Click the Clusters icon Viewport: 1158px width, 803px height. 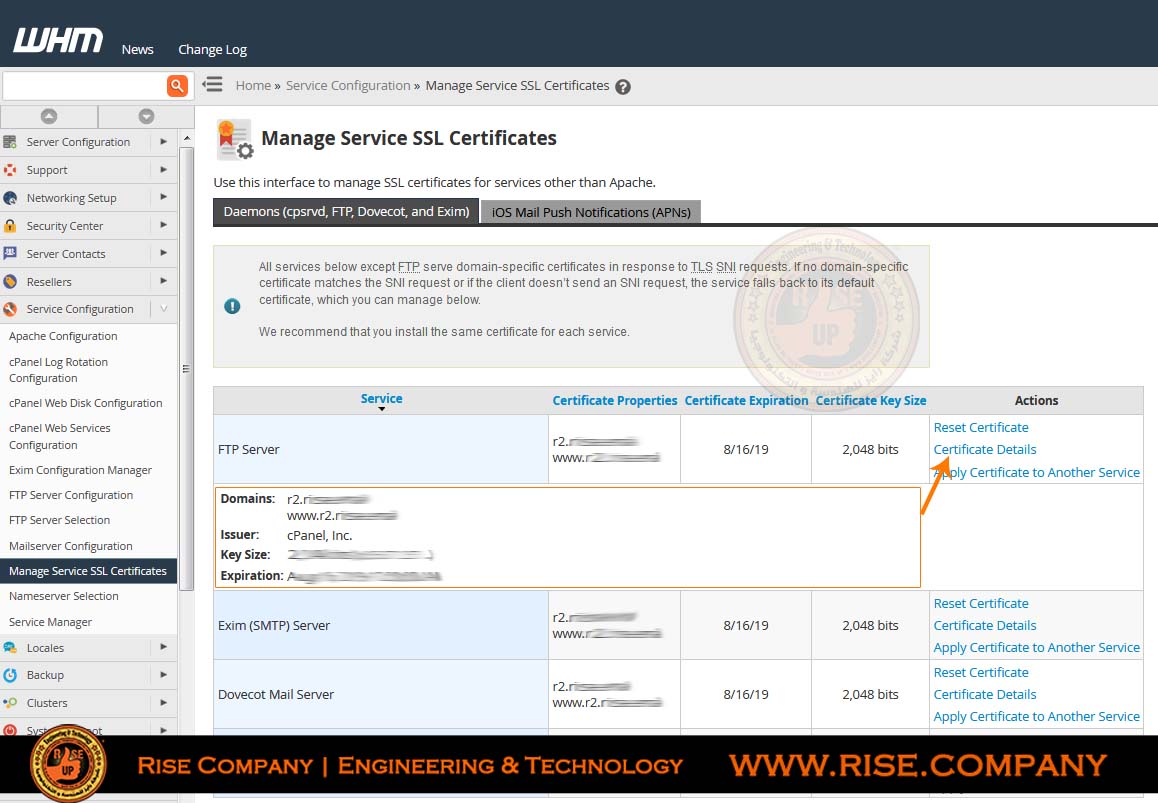10,703
